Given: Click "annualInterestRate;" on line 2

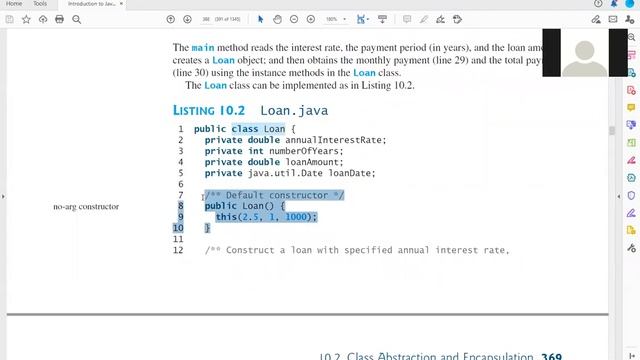Looking at the screenshot, I should click(x=336, y=140).
